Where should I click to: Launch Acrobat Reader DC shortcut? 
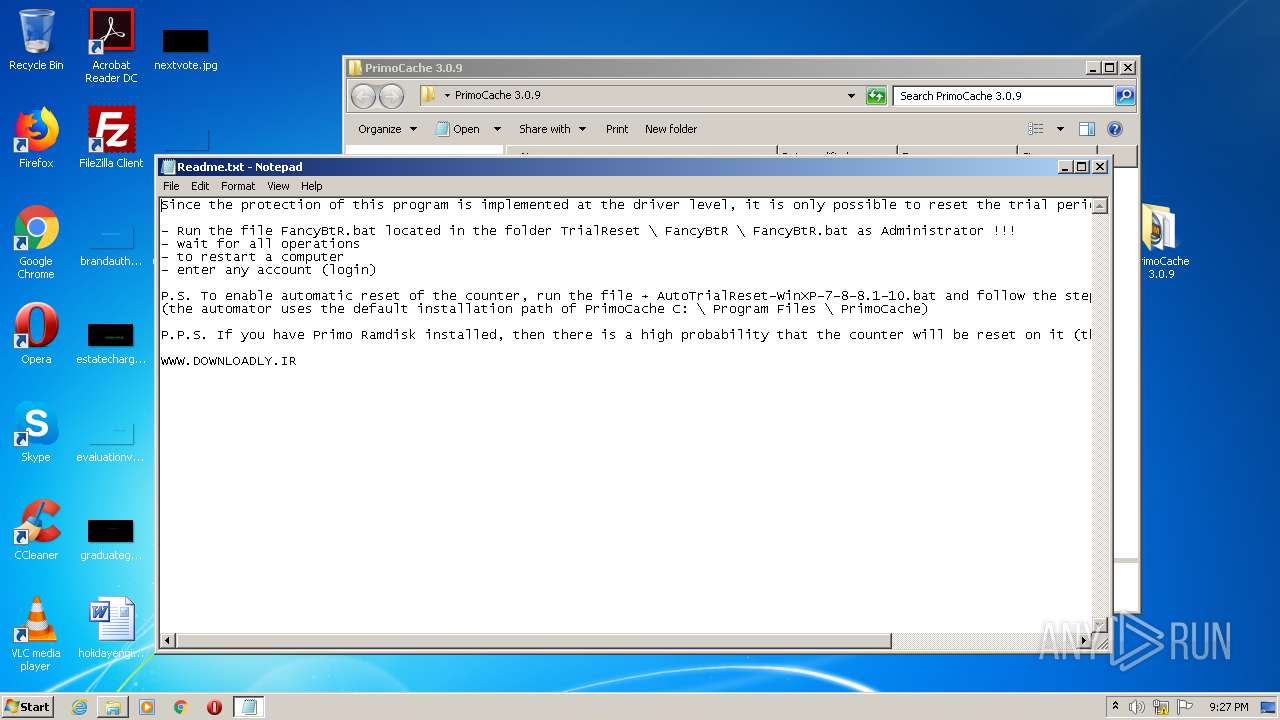tap(111, 46)
